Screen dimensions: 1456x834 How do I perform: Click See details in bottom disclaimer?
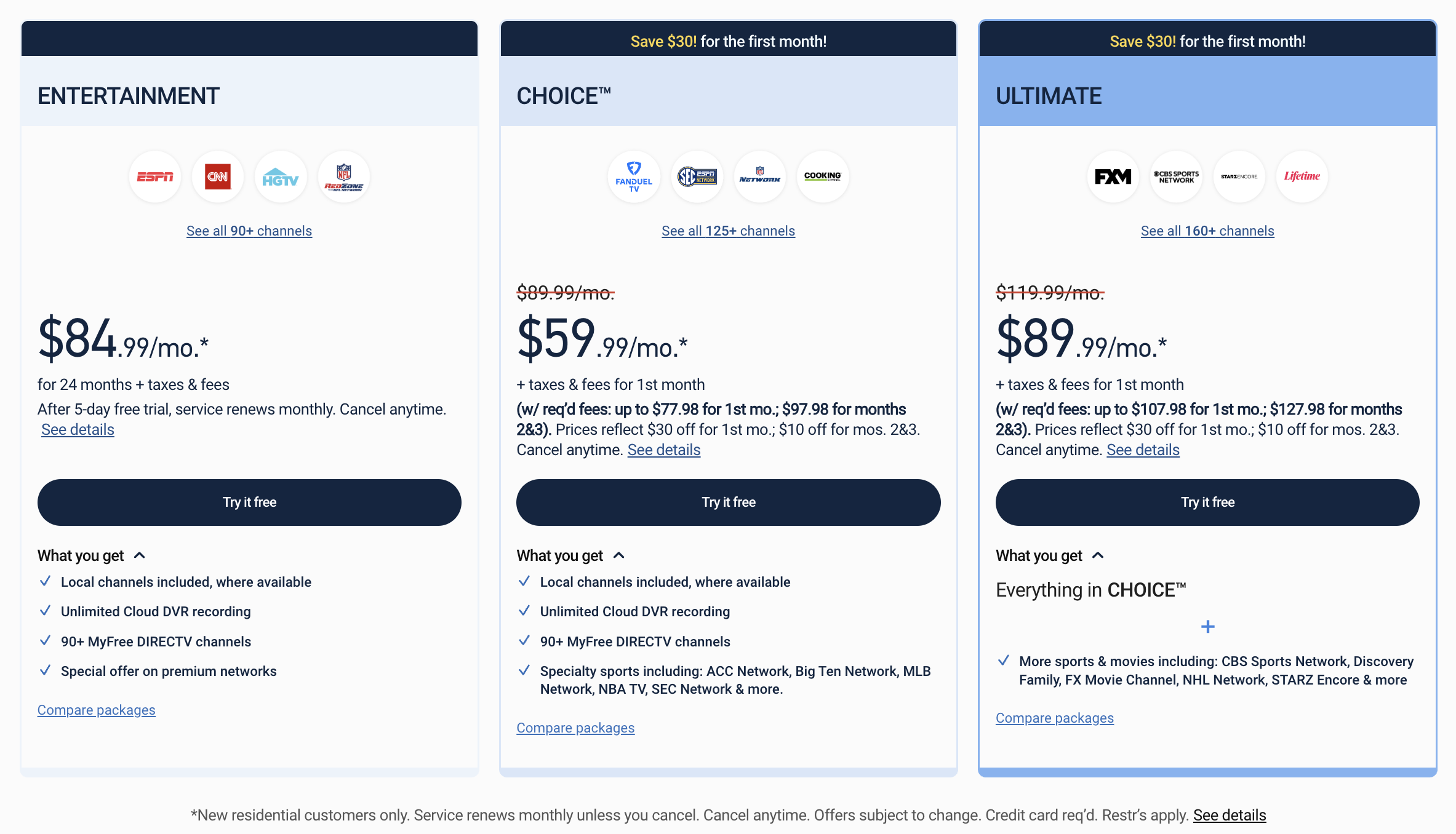[x=1229, y=814]
